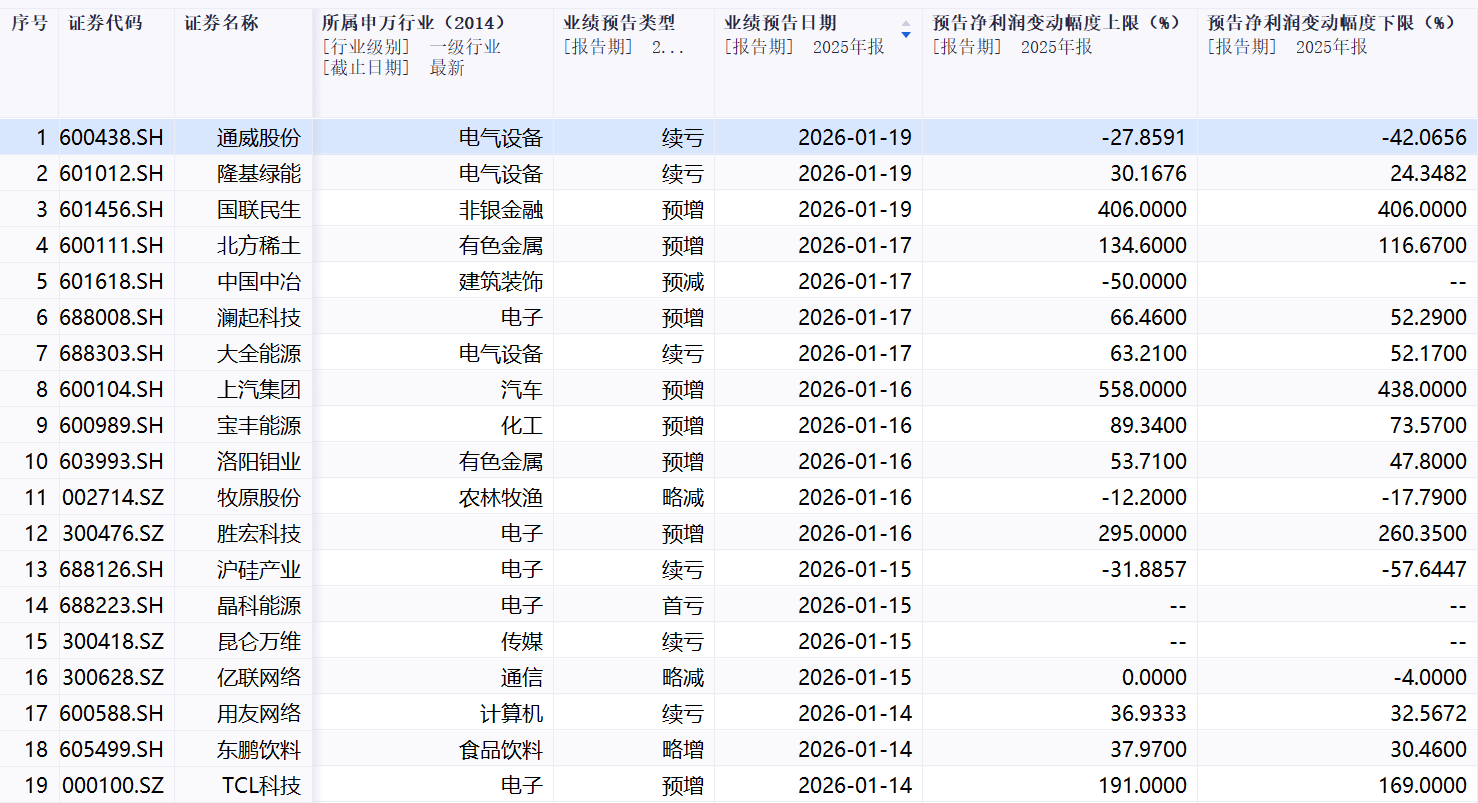Select the 上汽集团 stock name cell
Image resolution: width=1478 pixels, height=803 pixels.
[x=259, y=390]
